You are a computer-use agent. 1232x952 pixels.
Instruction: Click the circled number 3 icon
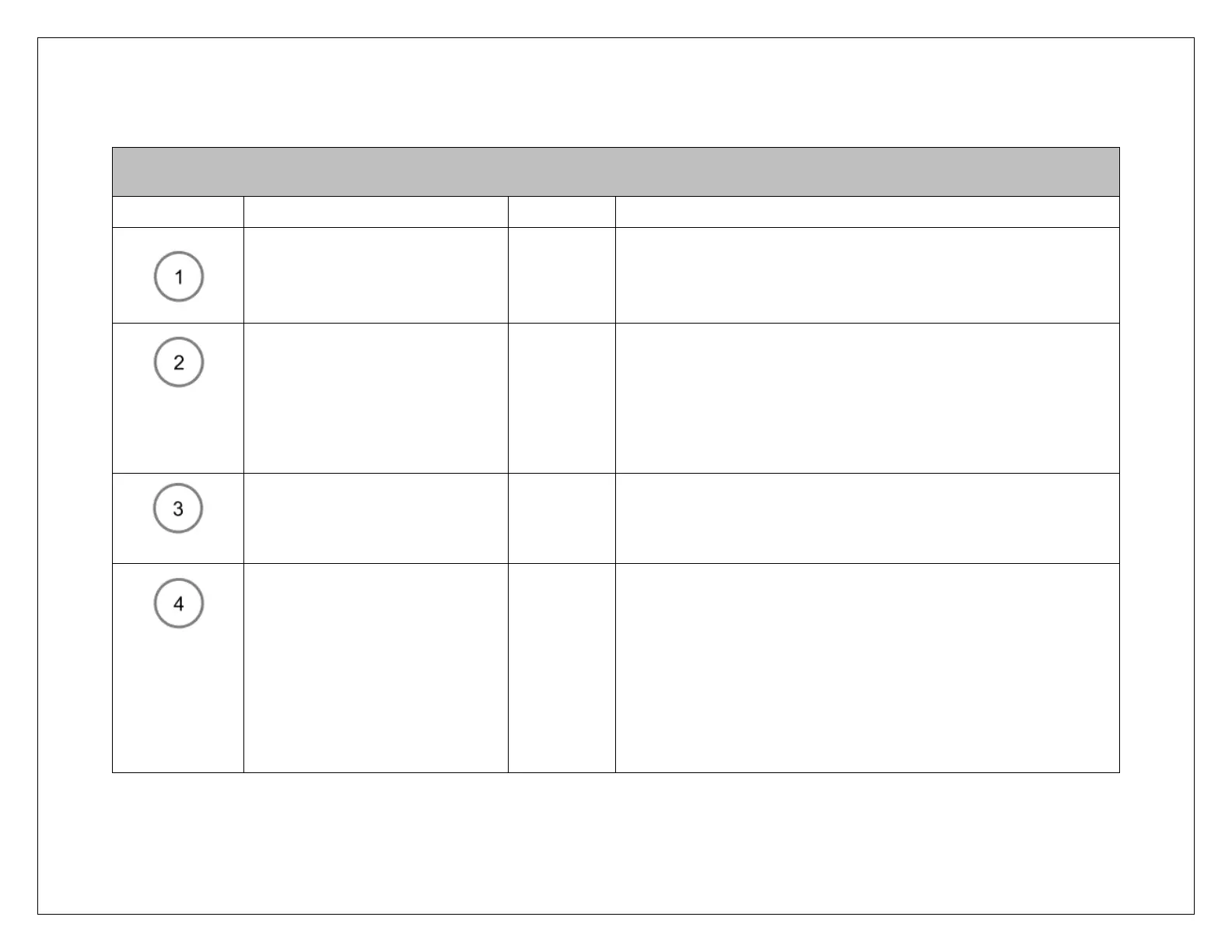tap(178, 508)
